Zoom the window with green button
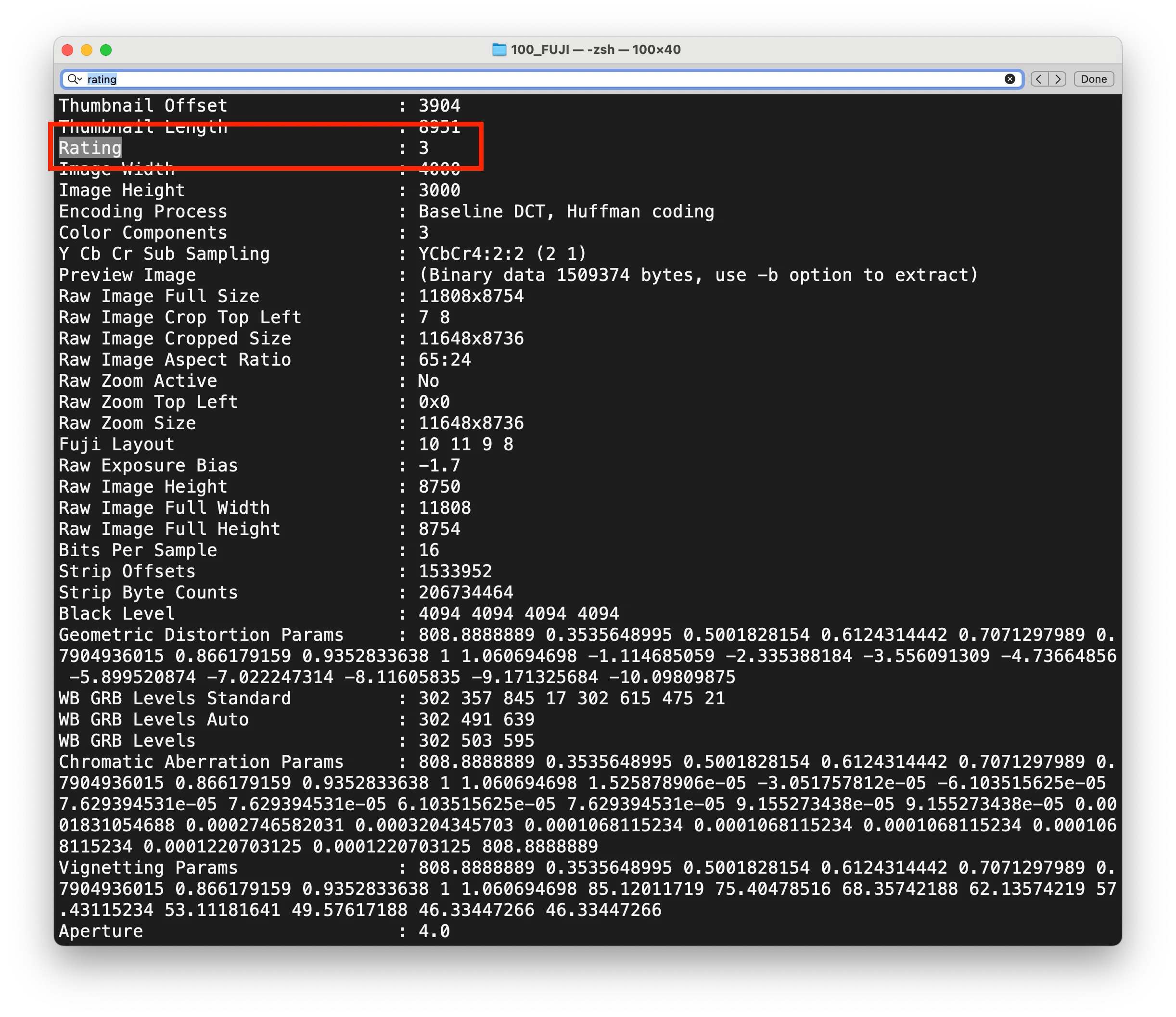Viewport: 1176px width, 1017px height. point(106,50)
